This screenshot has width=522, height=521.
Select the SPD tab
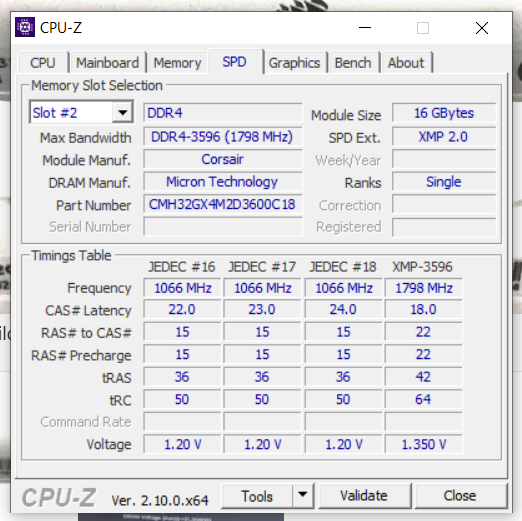pos(235,62)
